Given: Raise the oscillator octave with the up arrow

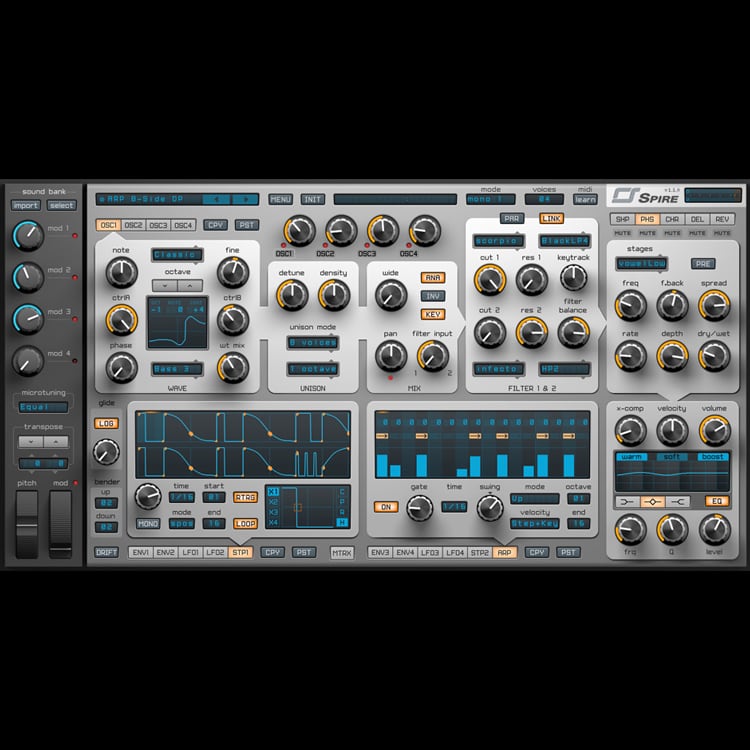Looking at the screenshot, I should click(190, 286).
